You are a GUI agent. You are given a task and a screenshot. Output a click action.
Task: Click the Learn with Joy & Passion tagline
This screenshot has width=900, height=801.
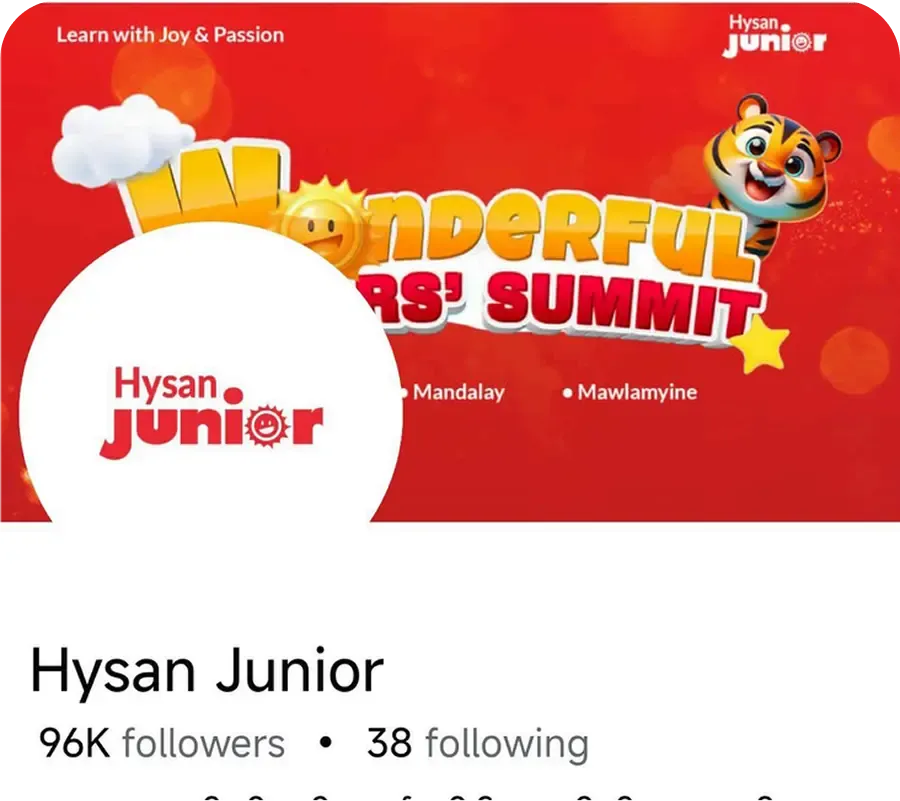tap(170, 35)
